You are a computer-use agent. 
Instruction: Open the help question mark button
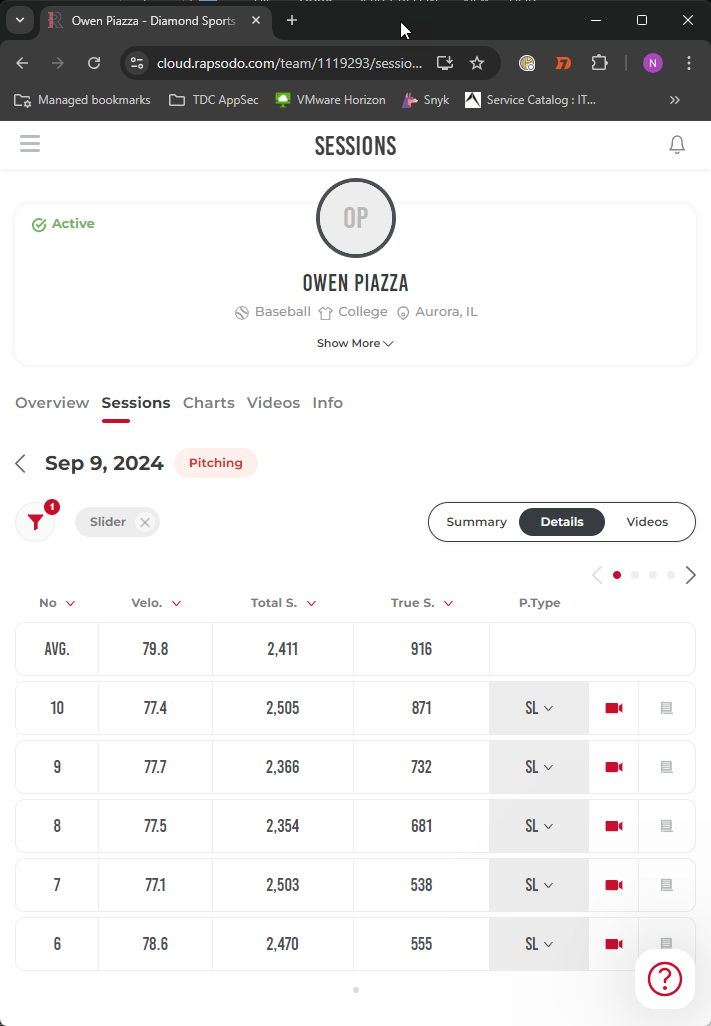point(665,979)
